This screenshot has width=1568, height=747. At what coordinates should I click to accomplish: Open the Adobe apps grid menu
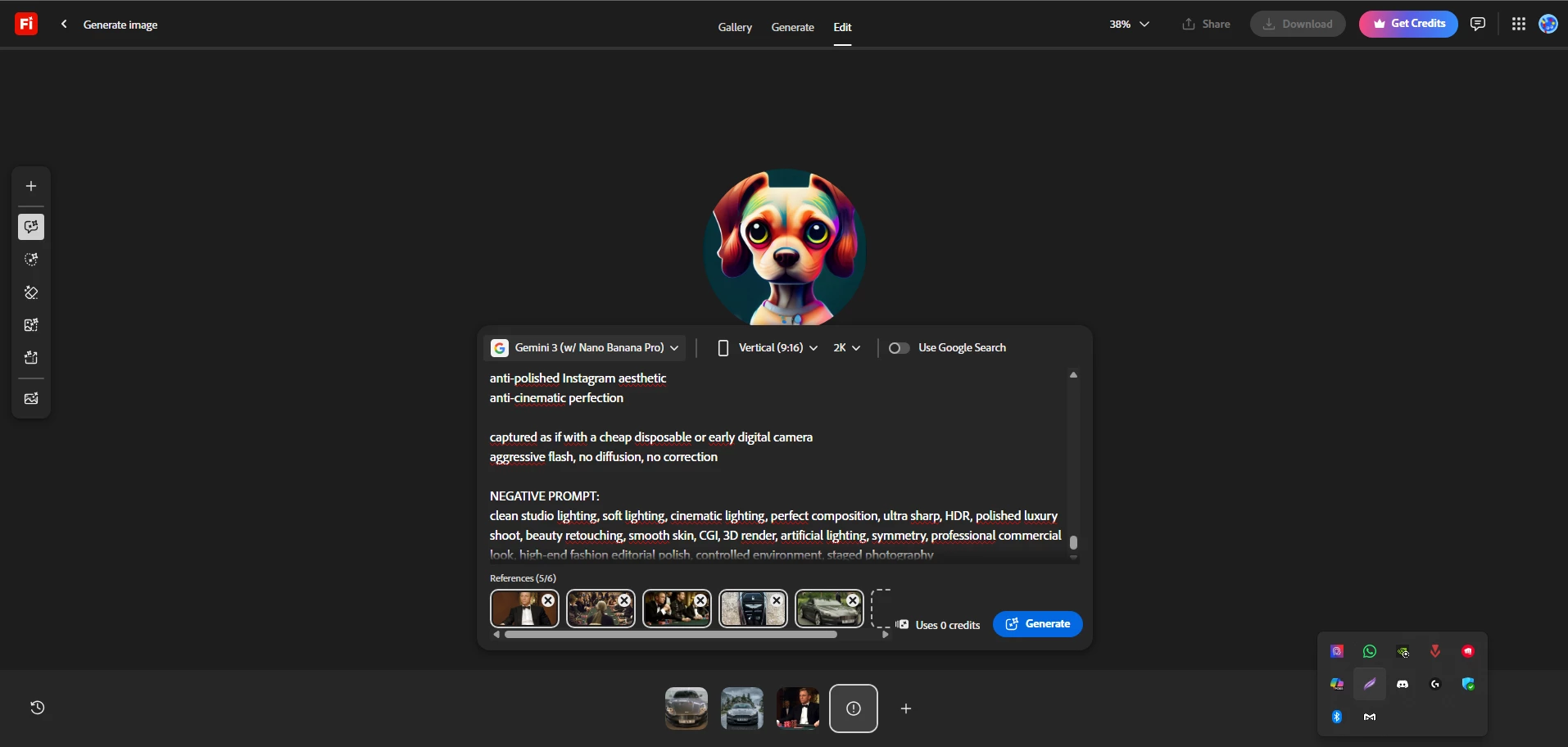click(1518, 24)
